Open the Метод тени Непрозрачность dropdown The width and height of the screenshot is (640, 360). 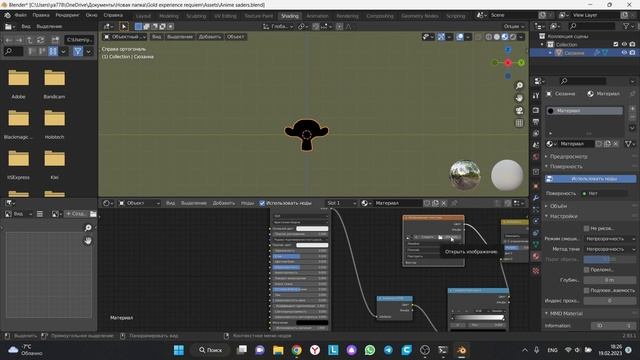pyautogui.click(x=610, y=249)
